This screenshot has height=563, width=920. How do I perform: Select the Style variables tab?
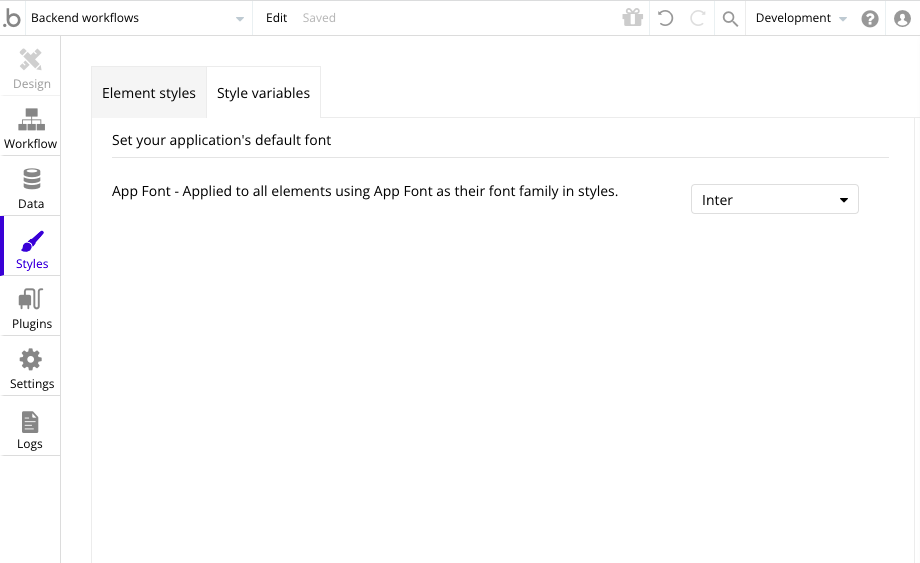263,93
